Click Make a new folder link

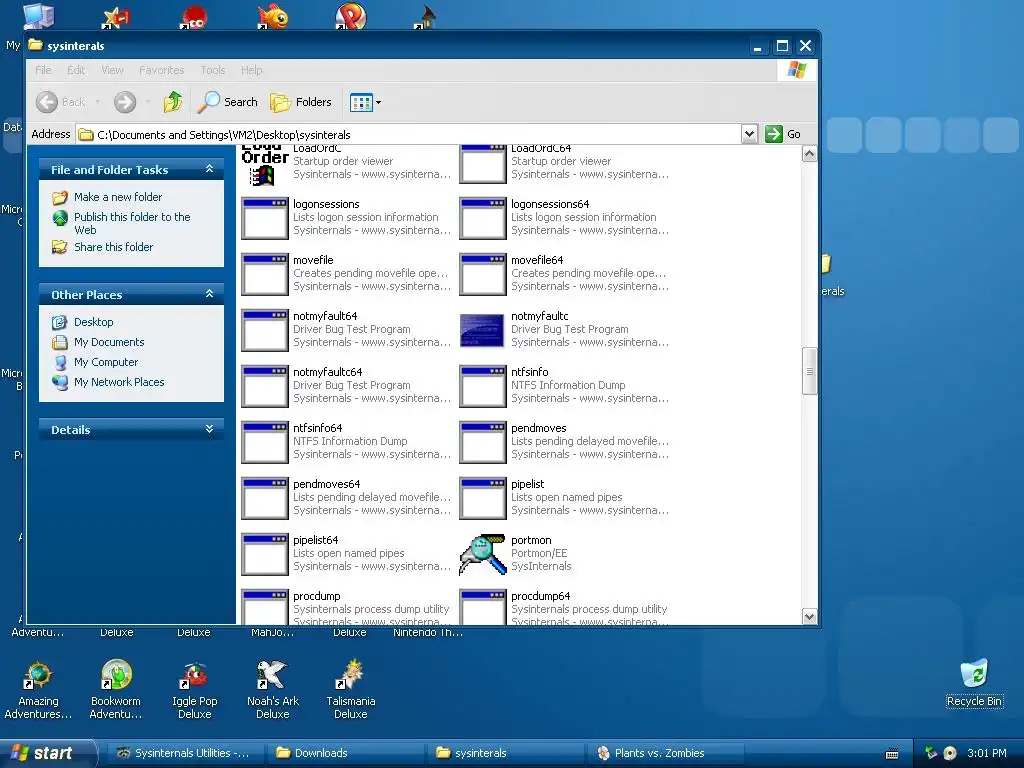118,197
